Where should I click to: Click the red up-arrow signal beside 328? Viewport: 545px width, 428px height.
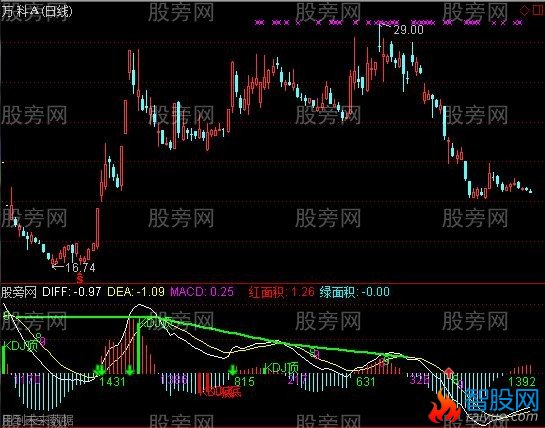pyautogui.click(x=448, y=372)
